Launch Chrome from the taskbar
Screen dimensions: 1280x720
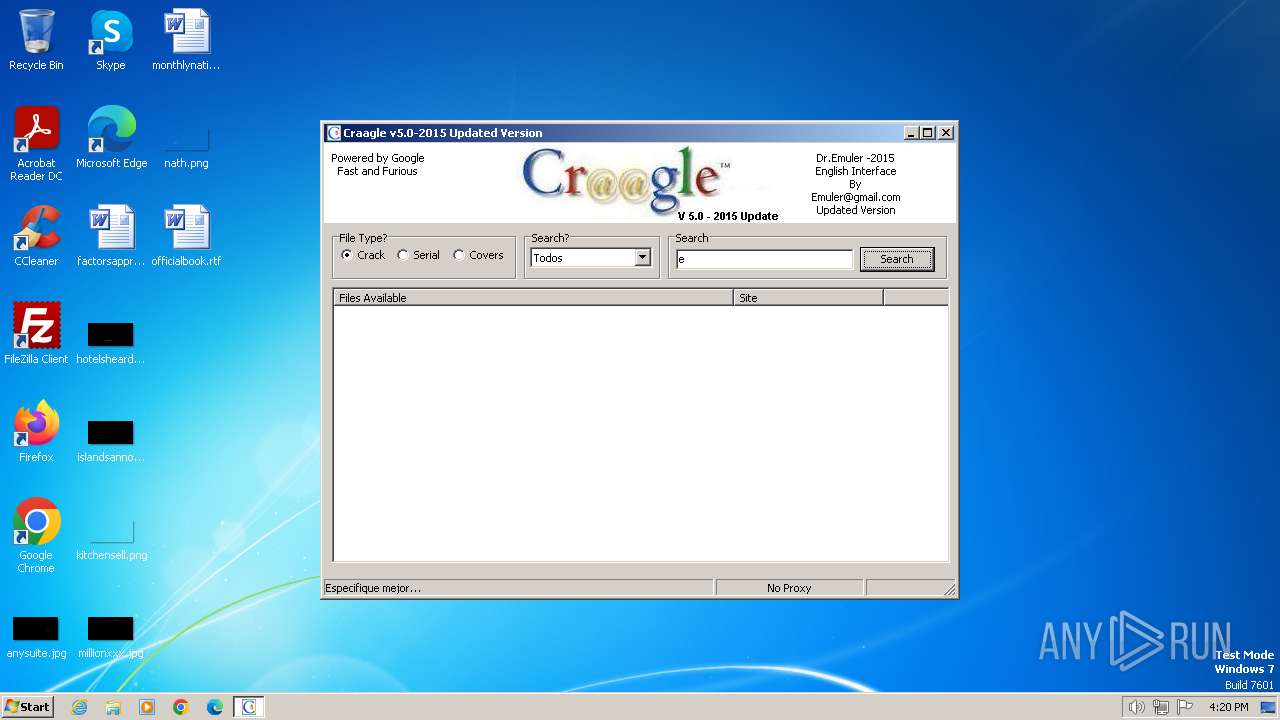click(181, 707)
